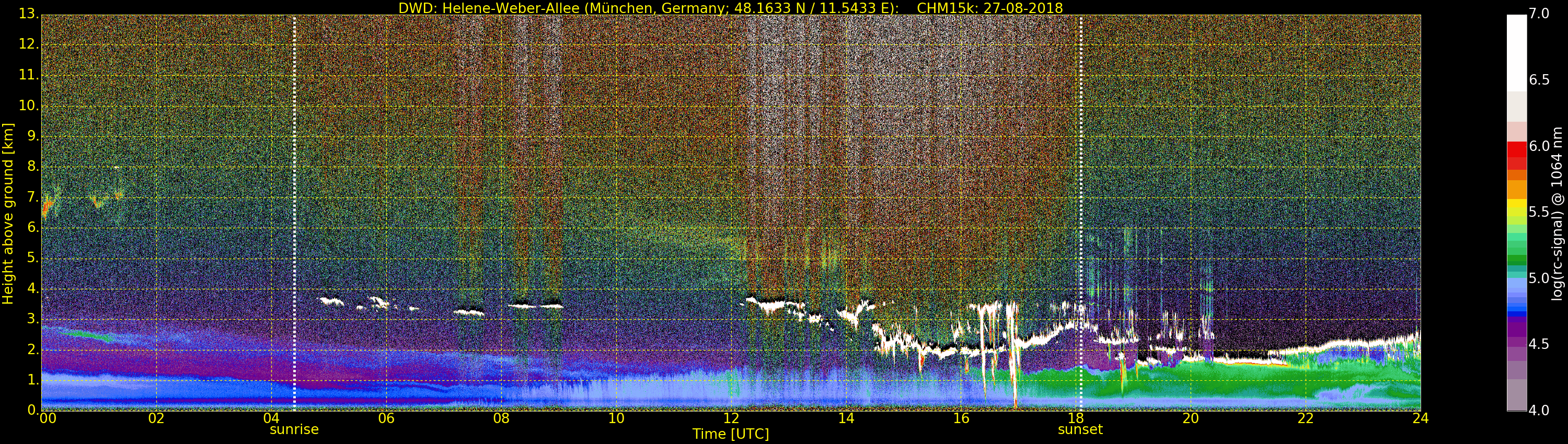Click the '0.' height axis tick label
This screenshot has height=444, width=1568.
click(x=33, y=410)
